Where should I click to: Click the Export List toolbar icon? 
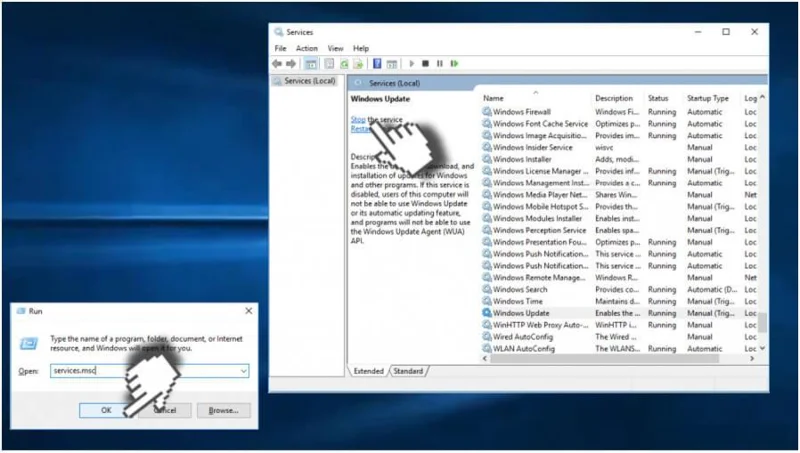[358, 64]
